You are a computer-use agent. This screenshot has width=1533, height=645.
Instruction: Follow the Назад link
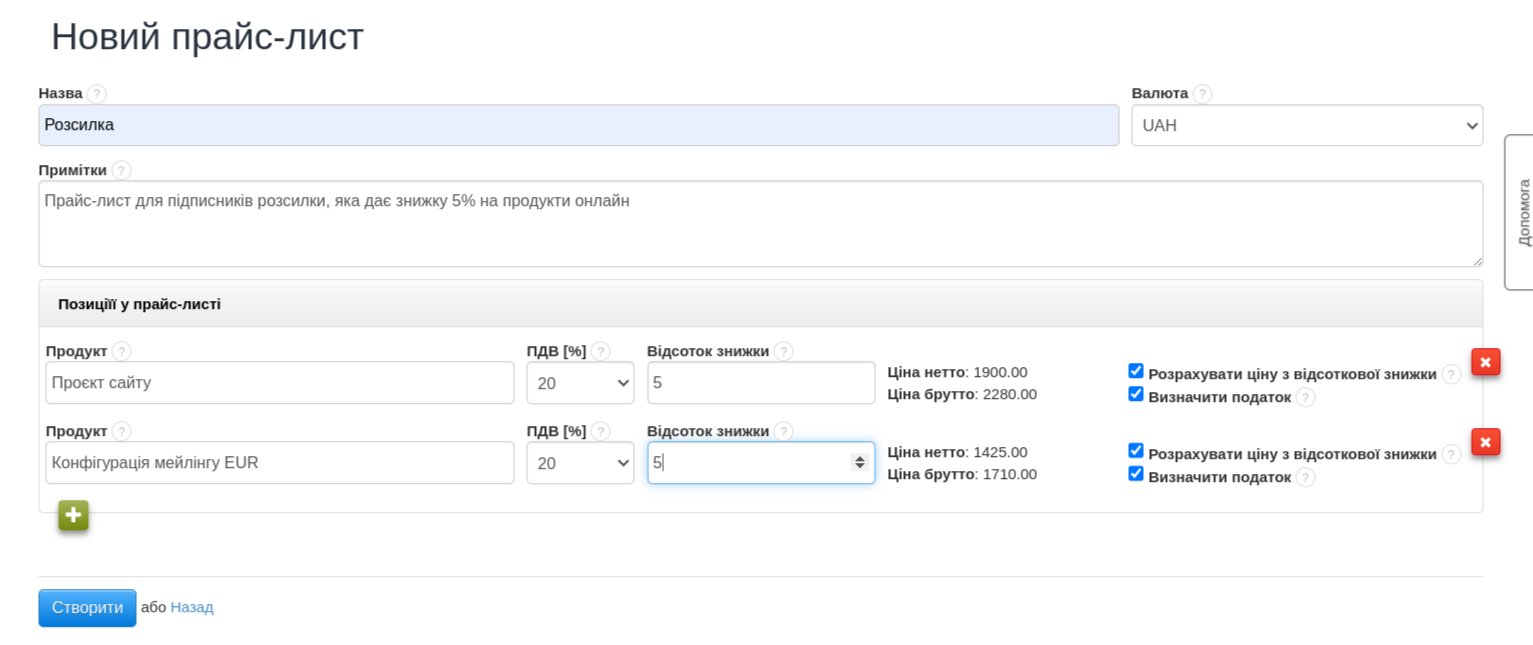point(191,607)
